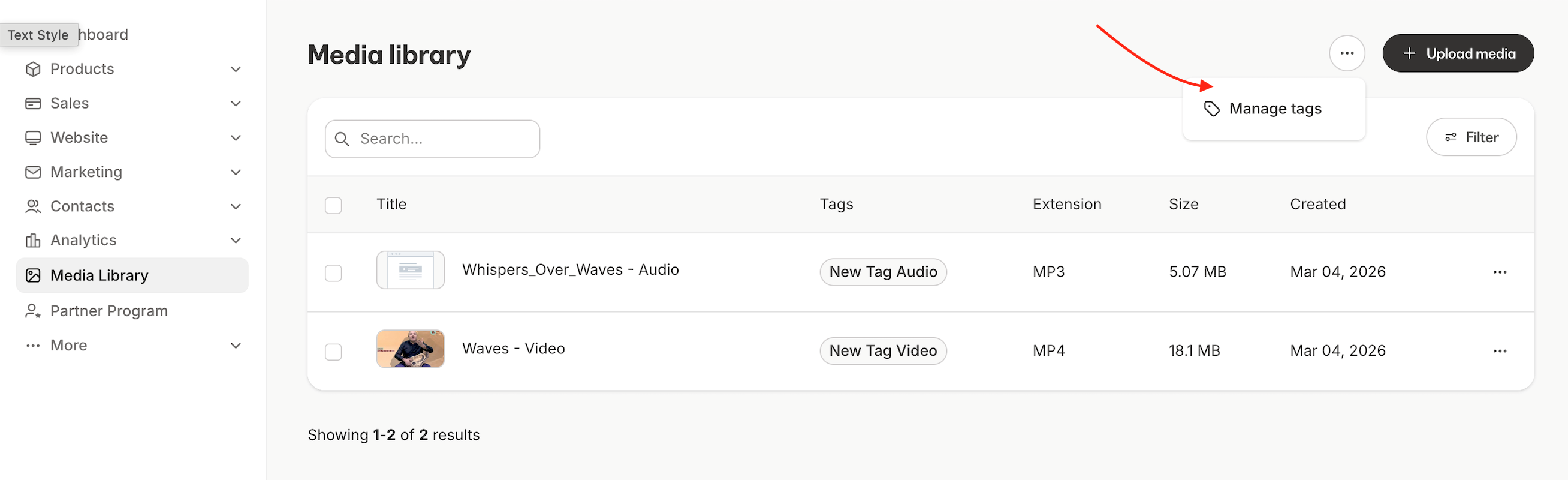Open the Waves - Video thumbnail
The image size is (1568, 480).
tap(410, 349)
